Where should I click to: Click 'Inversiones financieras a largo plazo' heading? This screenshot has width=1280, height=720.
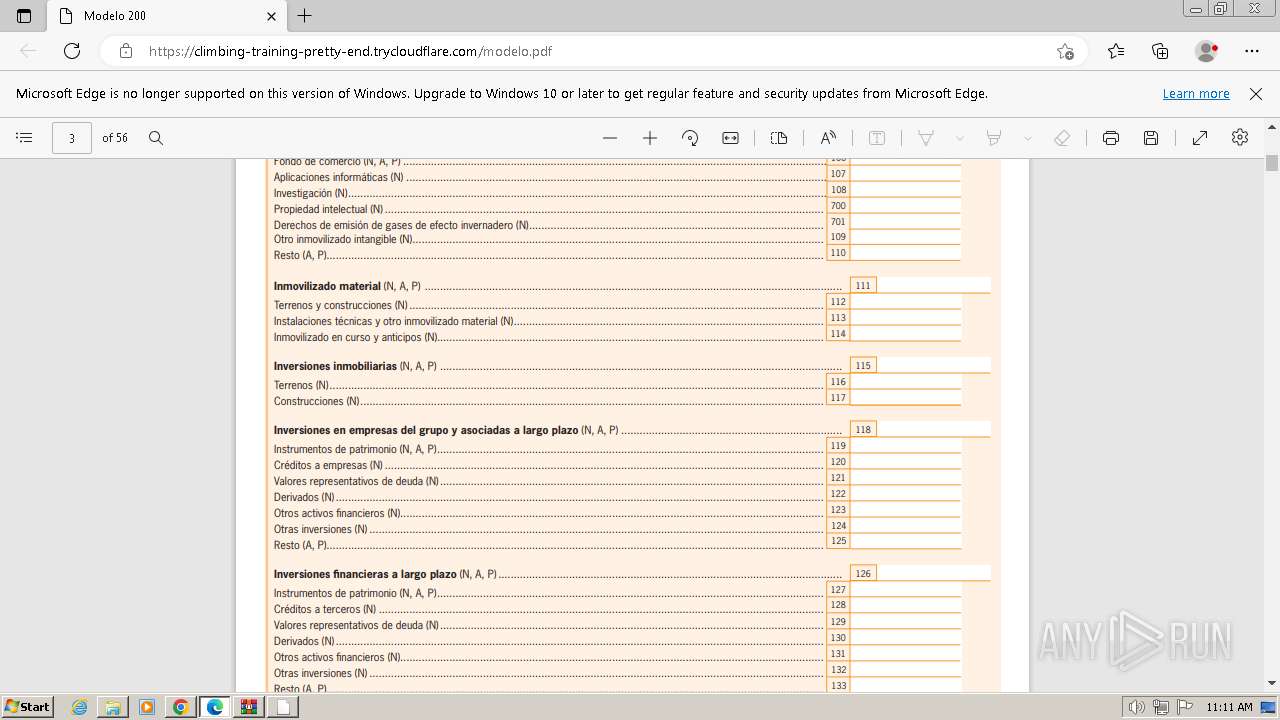point(365,574)
